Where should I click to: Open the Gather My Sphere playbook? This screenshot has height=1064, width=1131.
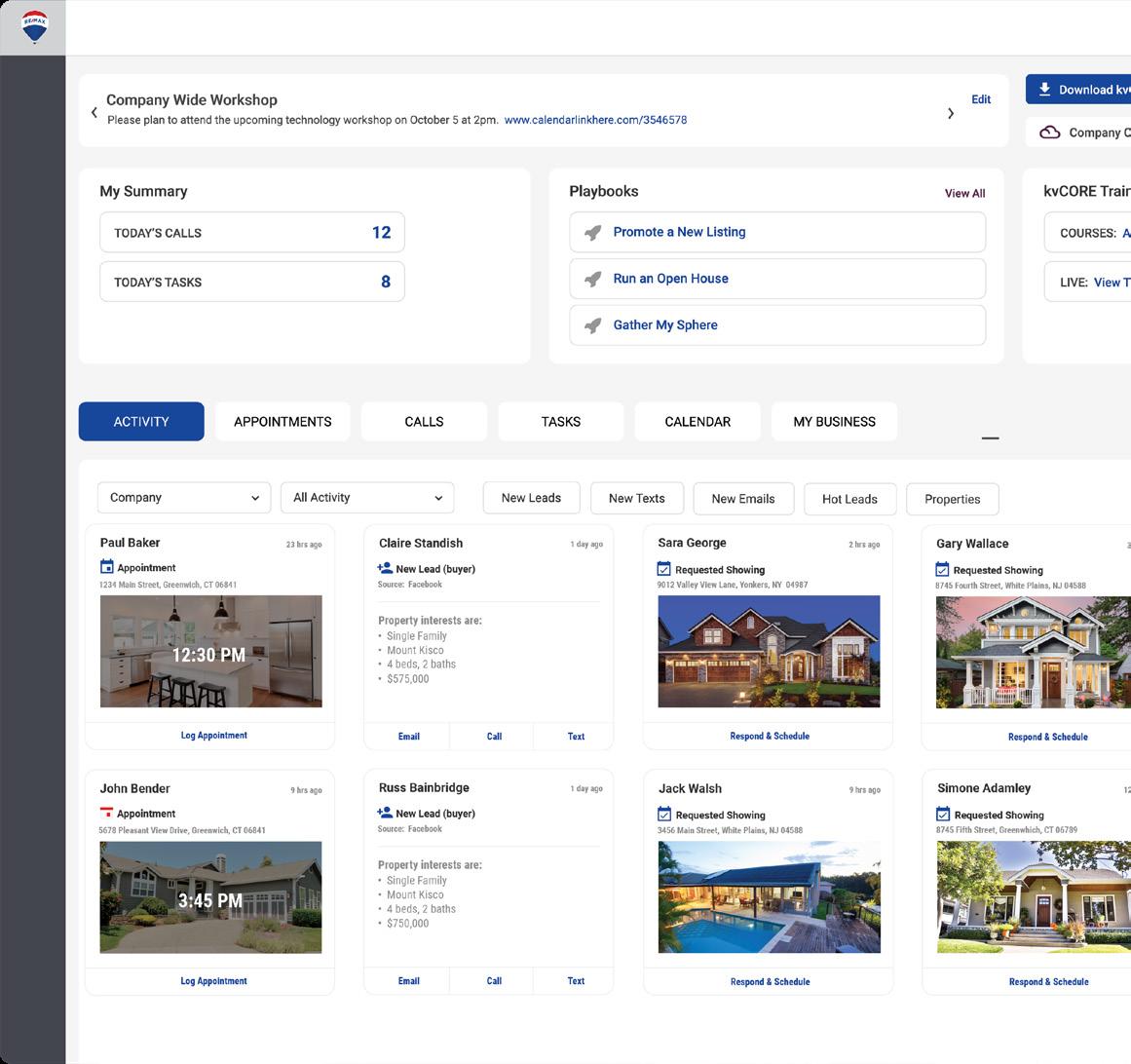pos(777,325)
